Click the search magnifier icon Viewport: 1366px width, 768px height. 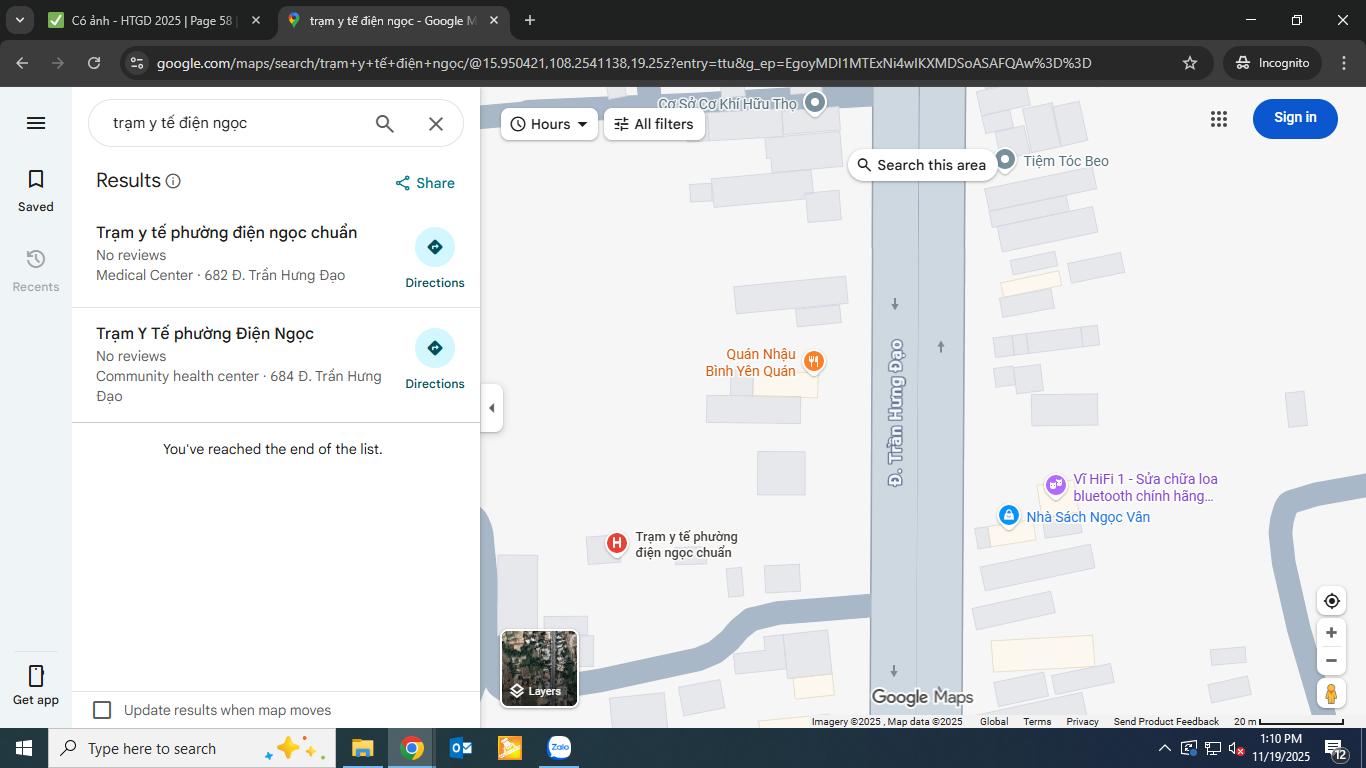point(385,123)
